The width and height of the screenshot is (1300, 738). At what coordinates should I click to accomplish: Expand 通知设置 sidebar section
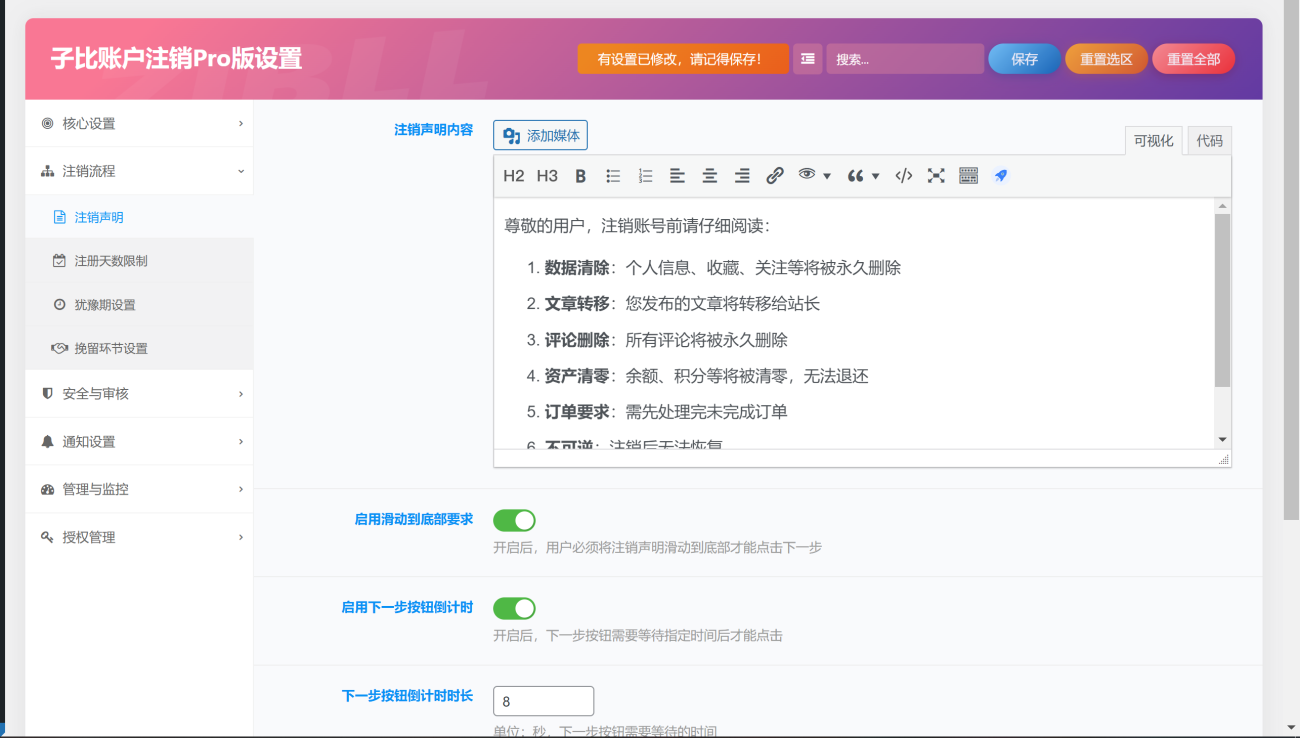(x=139, y=442)
